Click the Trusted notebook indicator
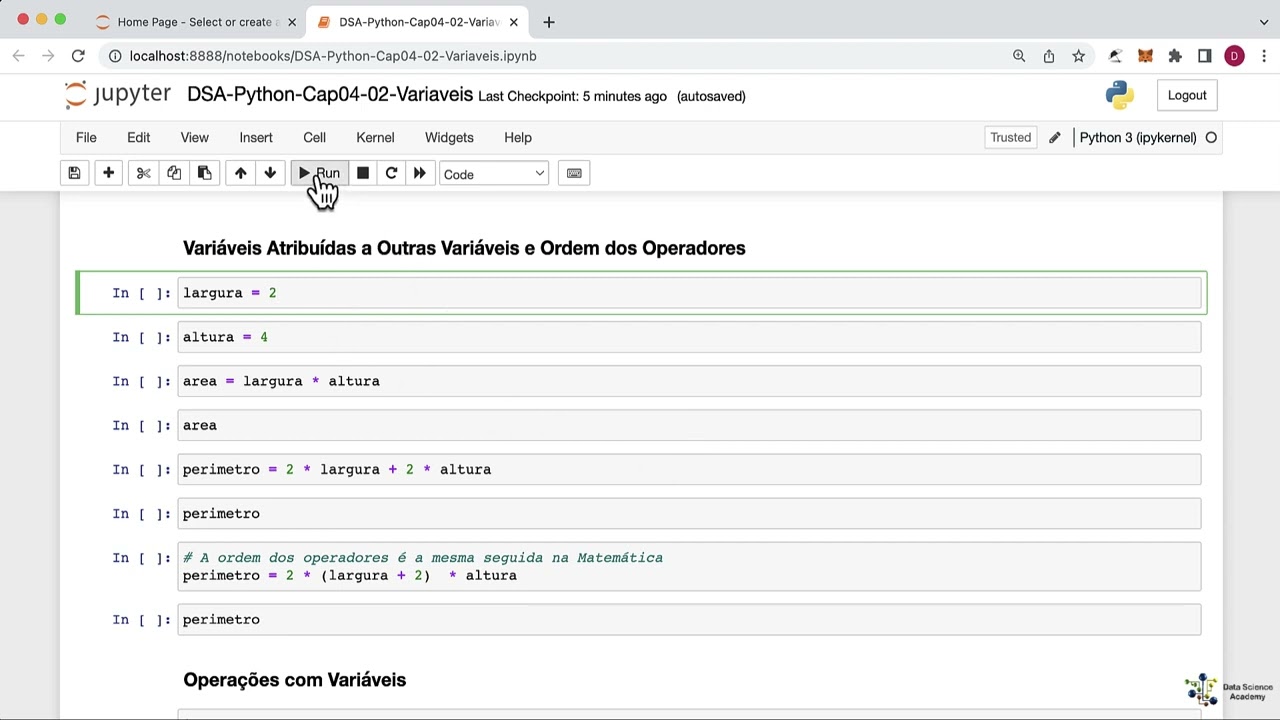Screen dimensions: 1280x720 [1010, 138]
